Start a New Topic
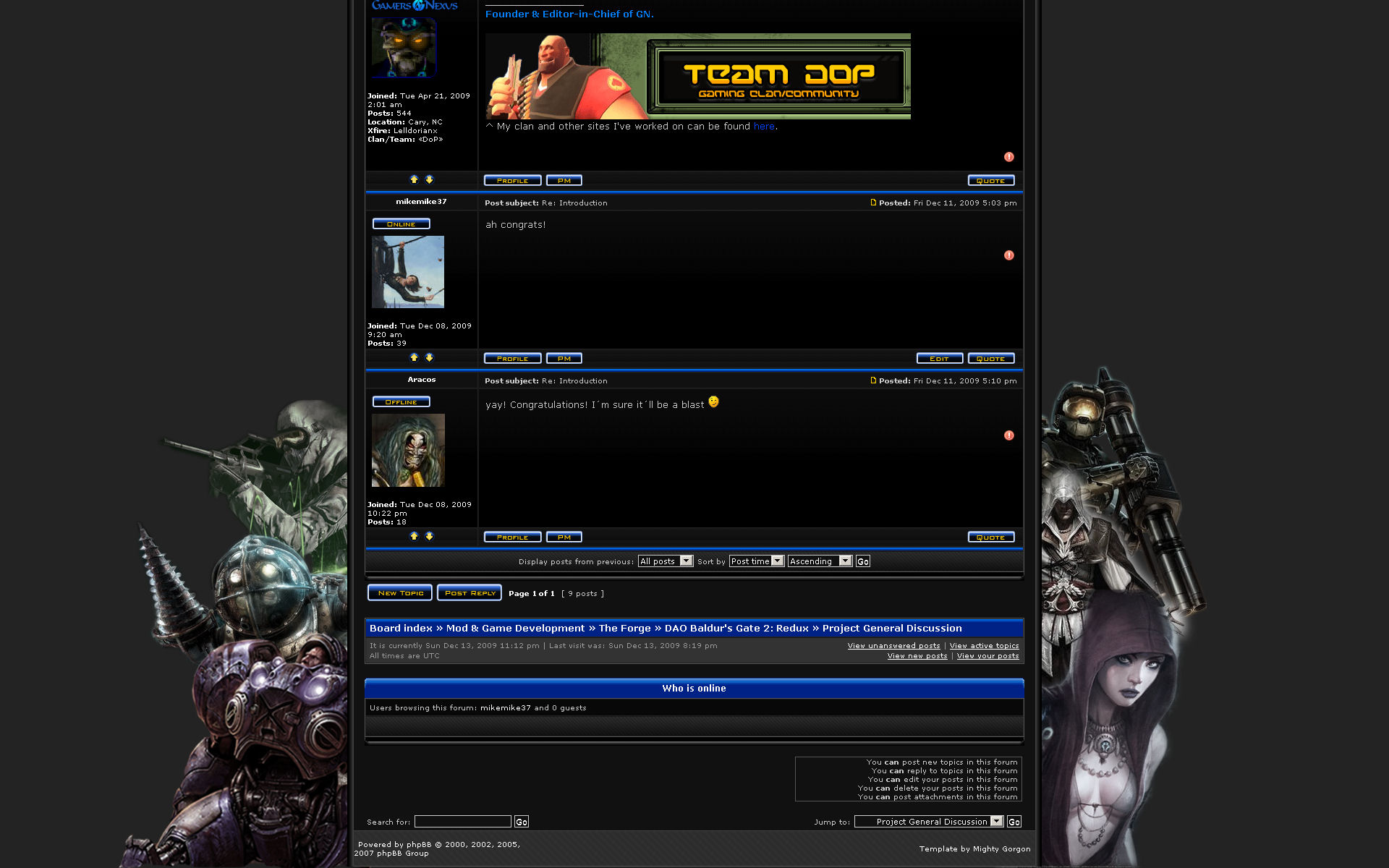The height and width of the screenshot is (868, 1389). click(400, 592)
